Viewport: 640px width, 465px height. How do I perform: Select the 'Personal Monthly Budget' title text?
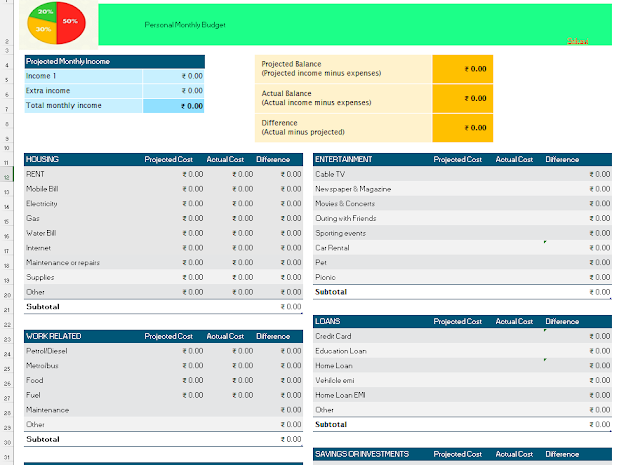click(x=185, y=25)
